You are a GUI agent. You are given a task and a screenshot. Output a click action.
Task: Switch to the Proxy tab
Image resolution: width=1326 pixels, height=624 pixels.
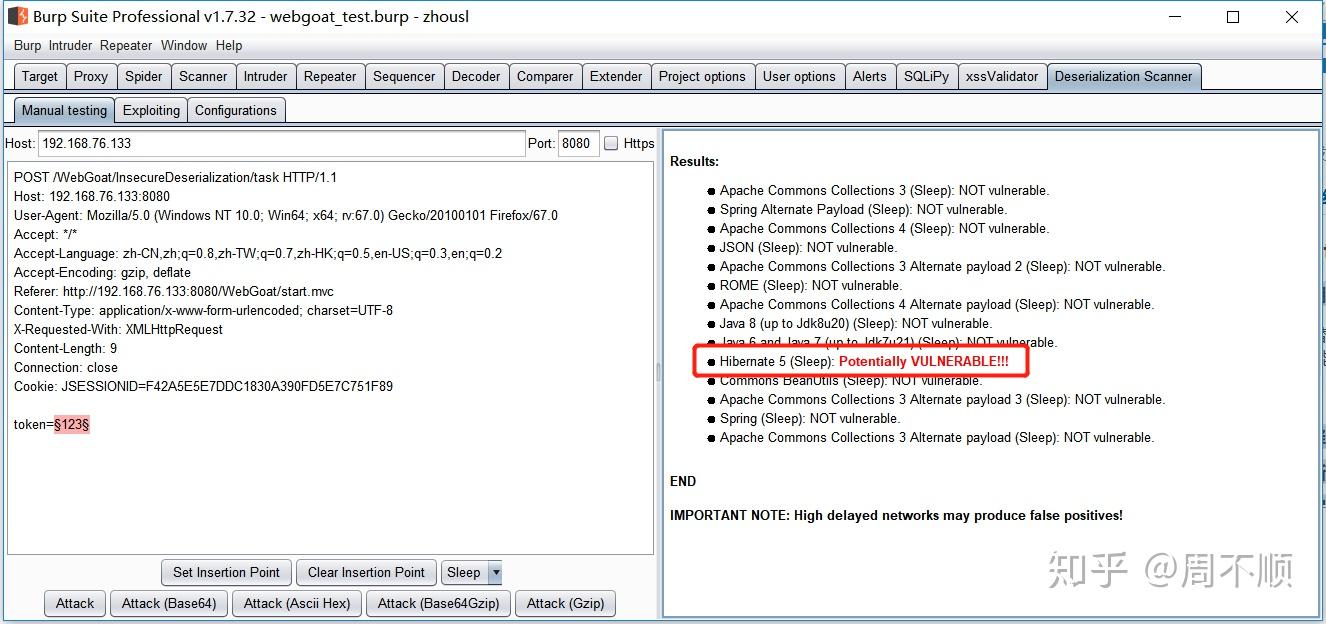point(91,75)
